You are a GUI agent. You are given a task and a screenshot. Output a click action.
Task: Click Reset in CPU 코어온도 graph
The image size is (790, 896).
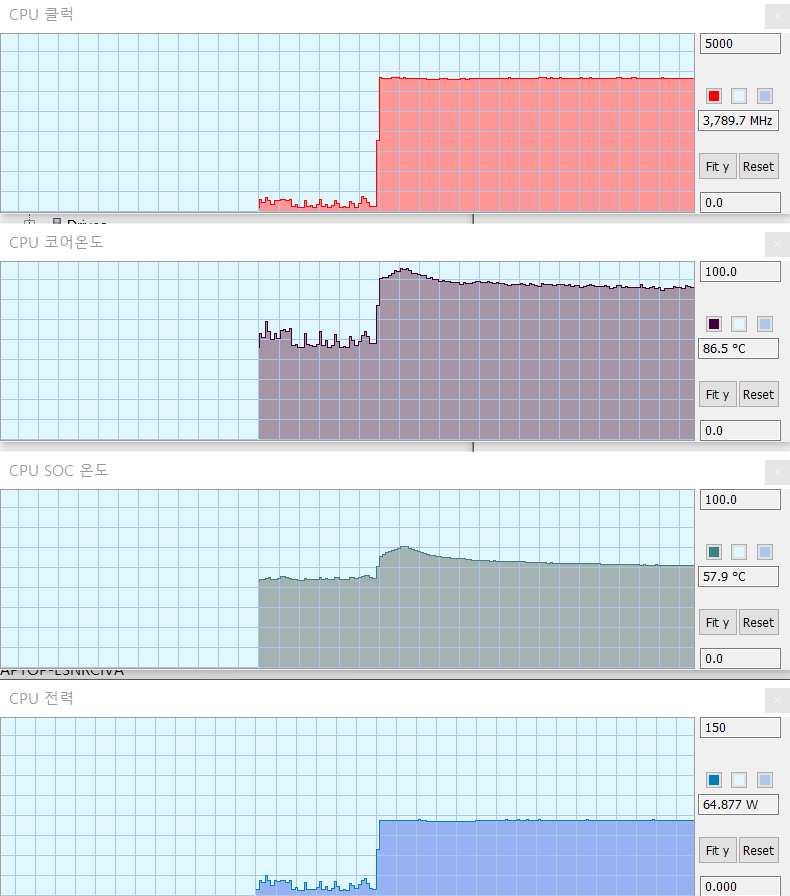[759, 394]
